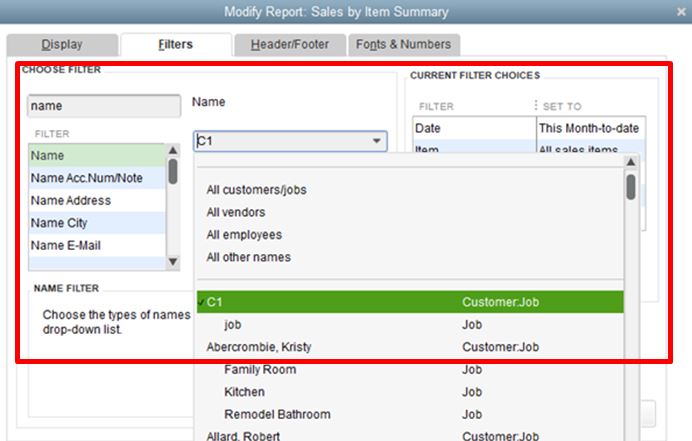
Task: Switch to the Display tab
Action: [x=62, y=45]
